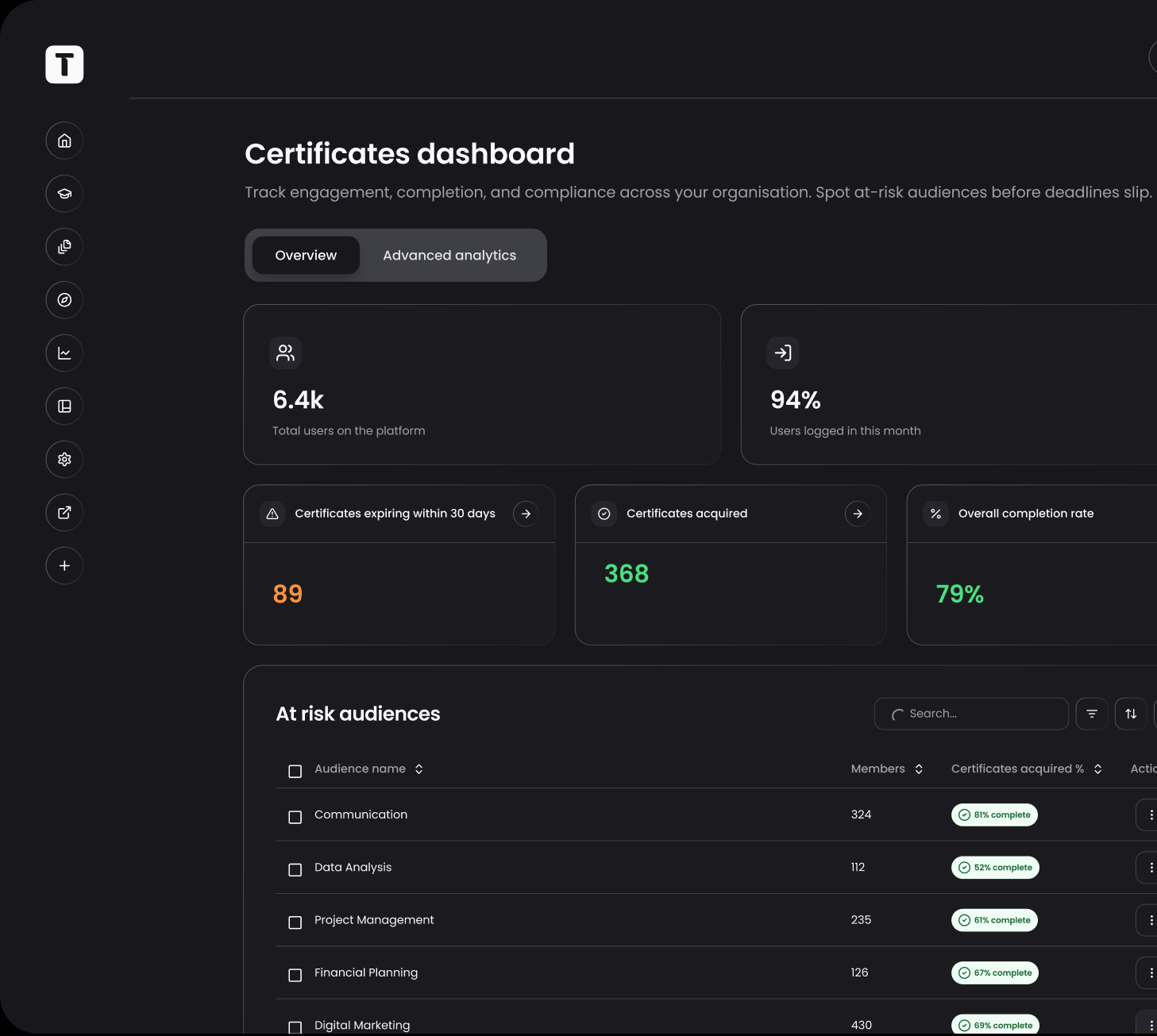Viewport: 1157px width, 1036px height.
Task: Open the compass explore icon
Action: pyautogui.click(x=64, y=300)
